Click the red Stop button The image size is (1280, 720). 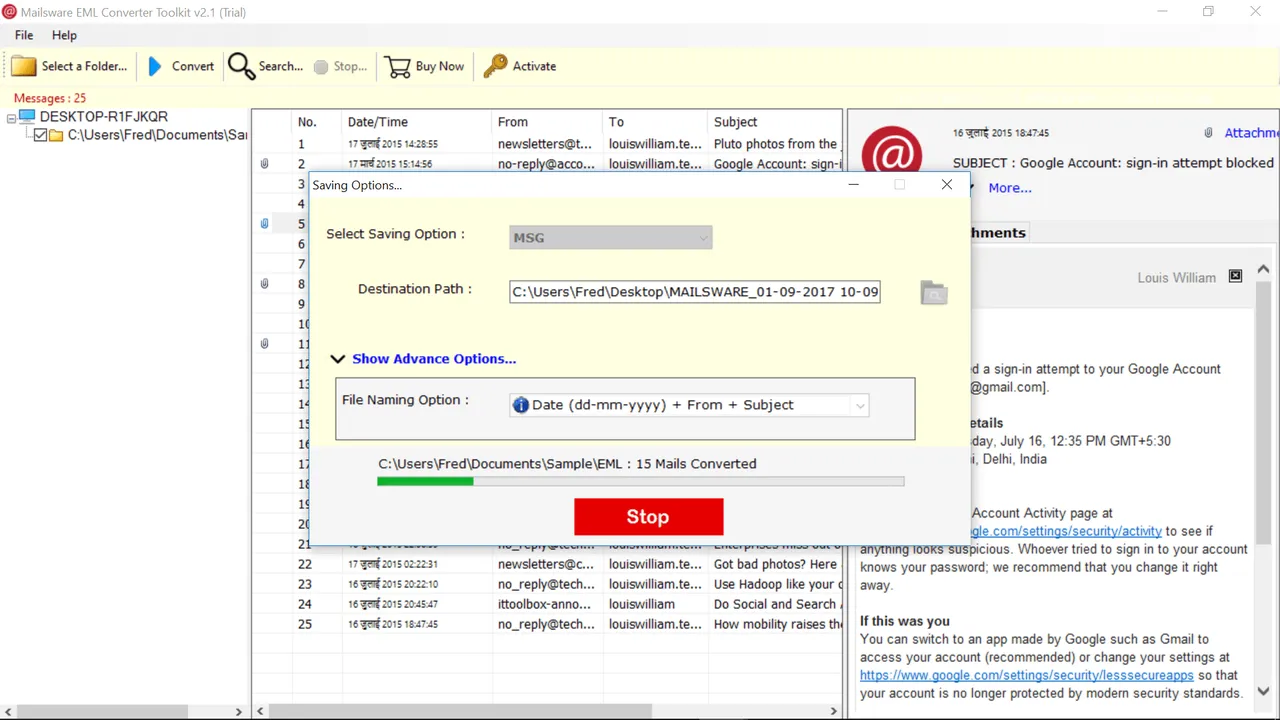point(648,517)
